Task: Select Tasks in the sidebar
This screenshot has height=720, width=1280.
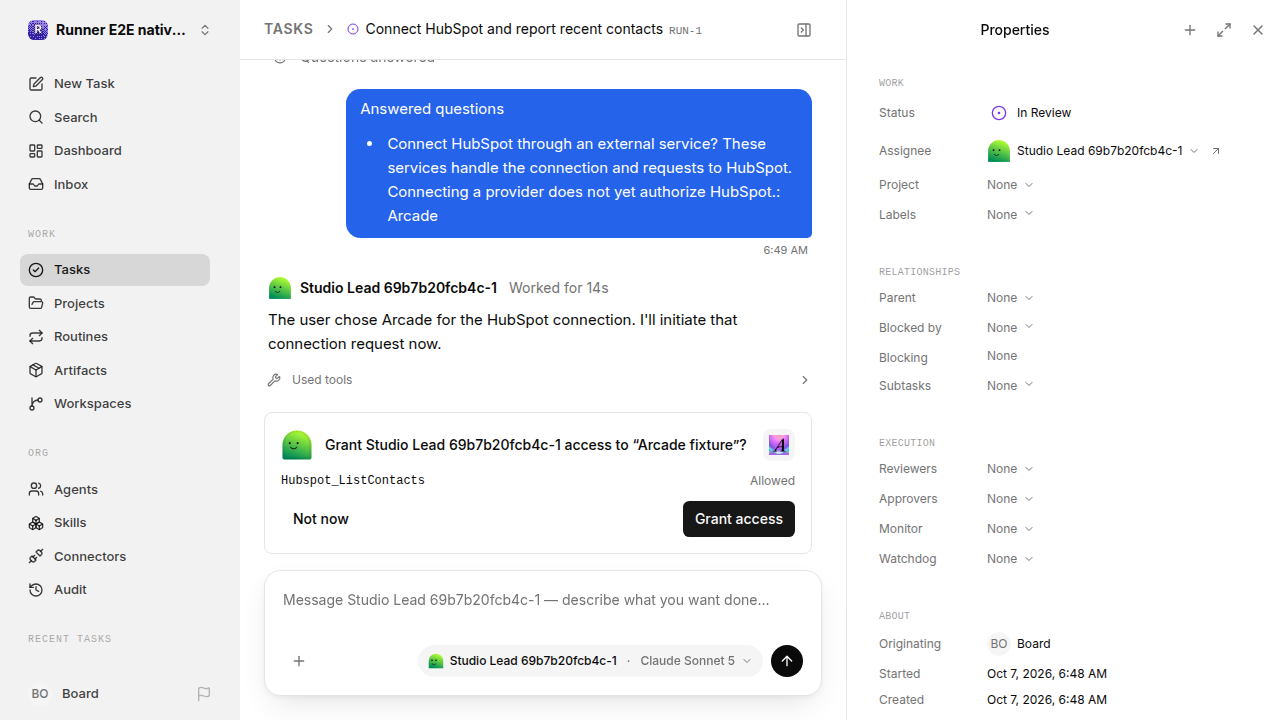Action: click(x=115, y=270)
